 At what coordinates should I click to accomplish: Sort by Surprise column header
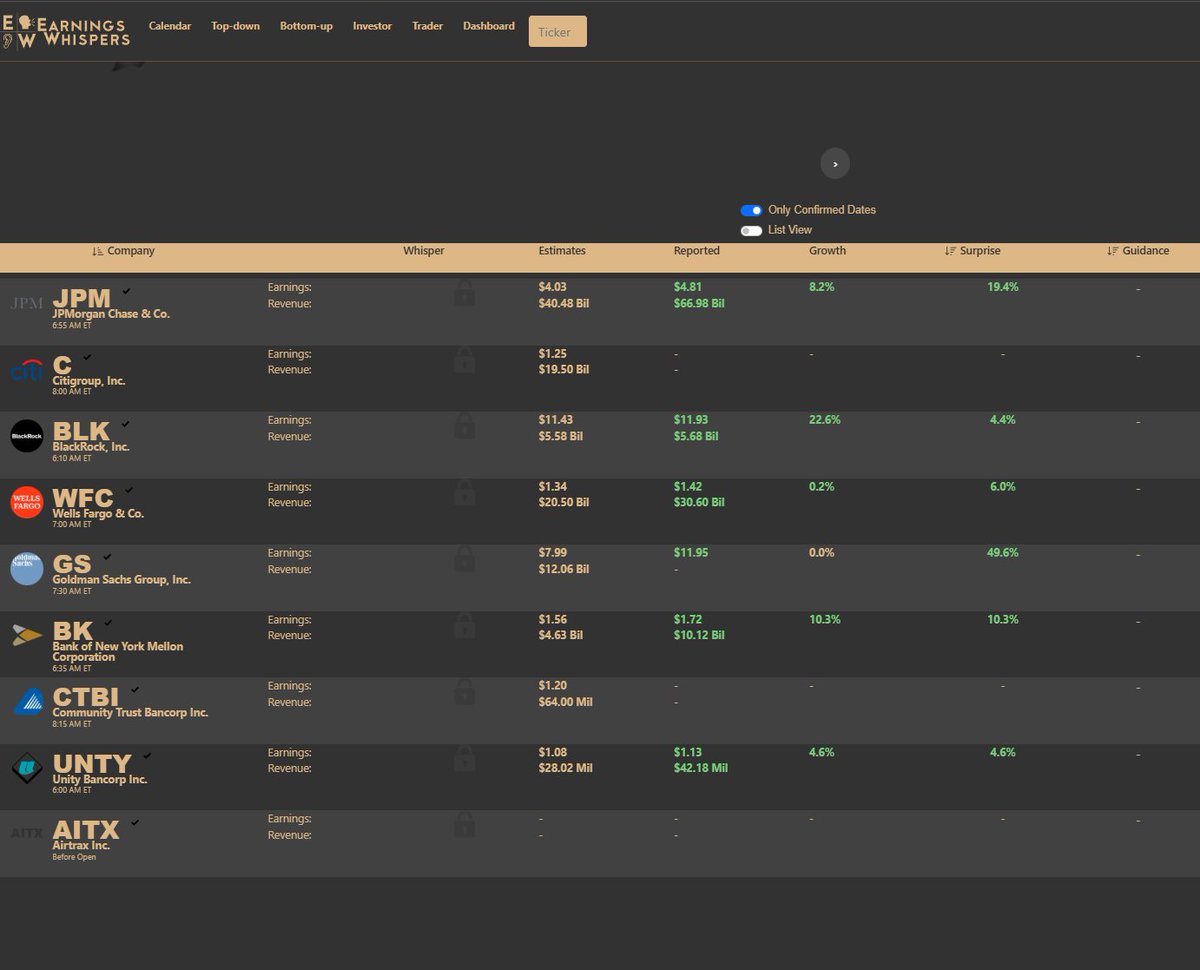(972, 251)
